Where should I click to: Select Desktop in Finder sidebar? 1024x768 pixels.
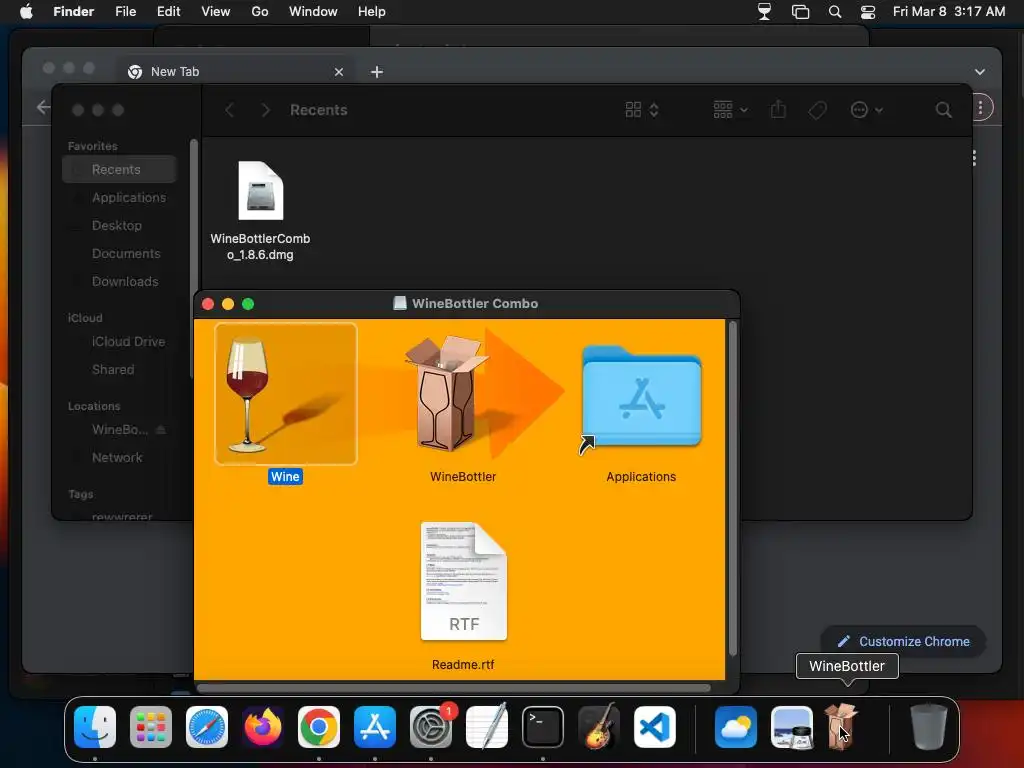coord(119,225)
